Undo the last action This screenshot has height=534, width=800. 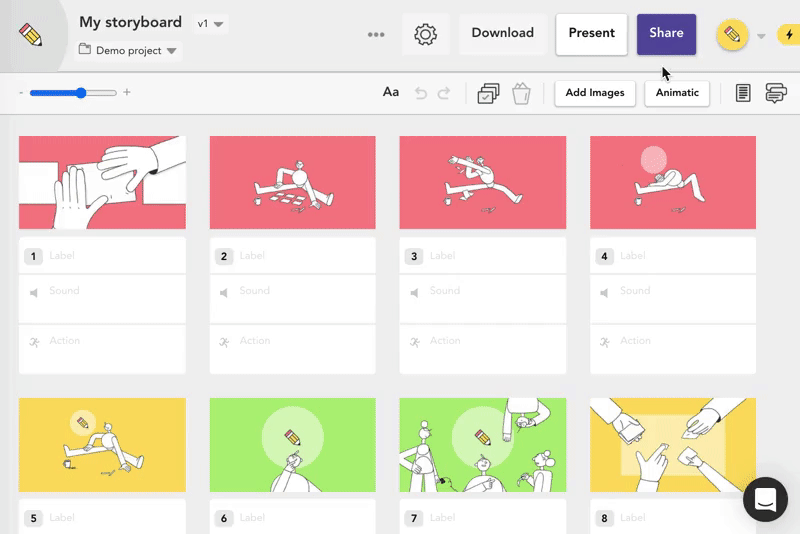[420, 93]
